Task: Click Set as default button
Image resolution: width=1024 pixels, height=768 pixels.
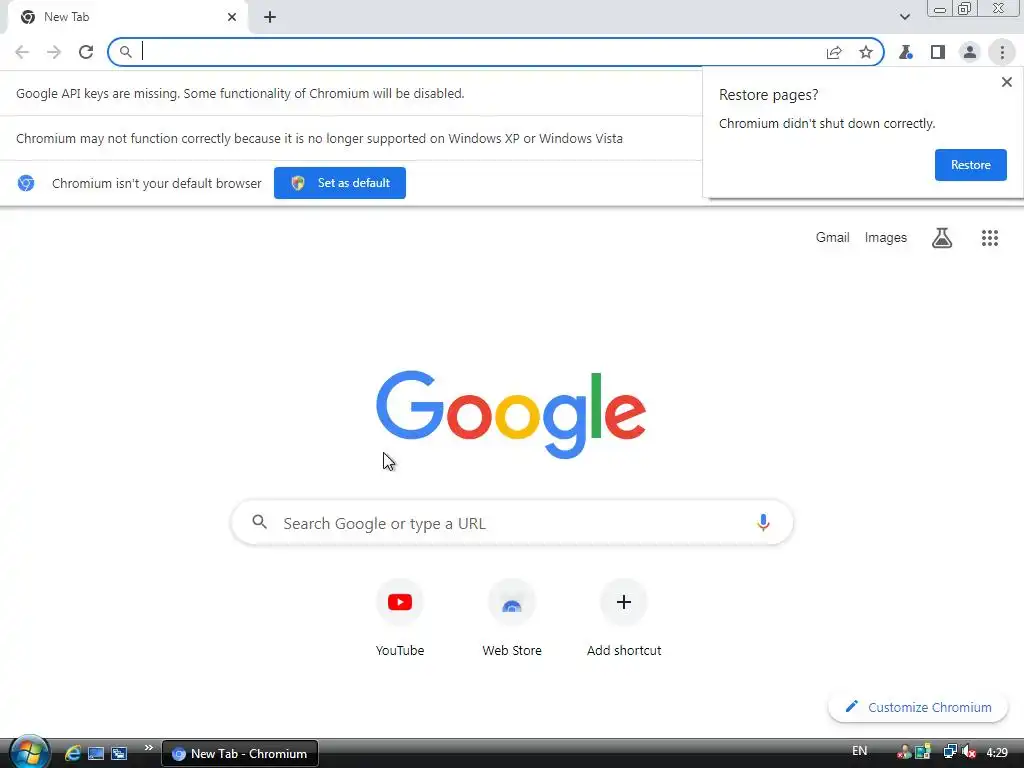Action: pyautogui.click(x=340, y=183)
